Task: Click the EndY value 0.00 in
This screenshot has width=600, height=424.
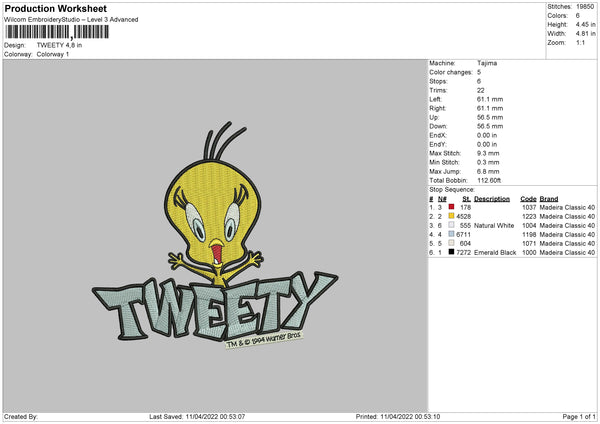Action: (487, 144)
